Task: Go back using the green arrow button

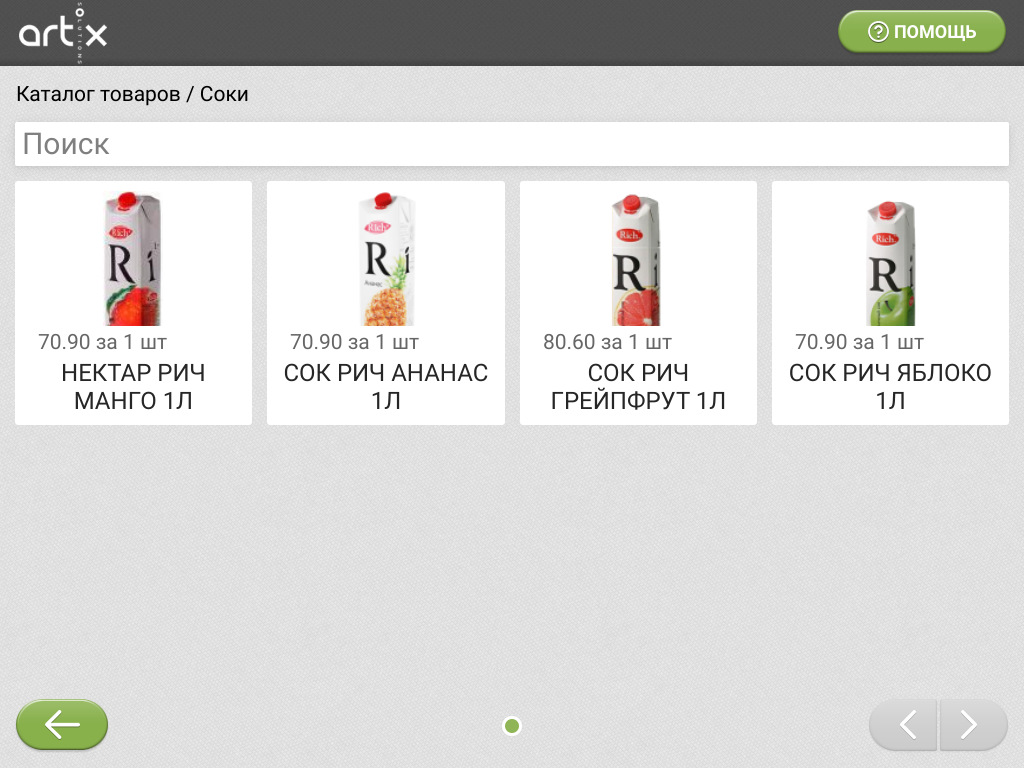Action: tap(62, 724)
